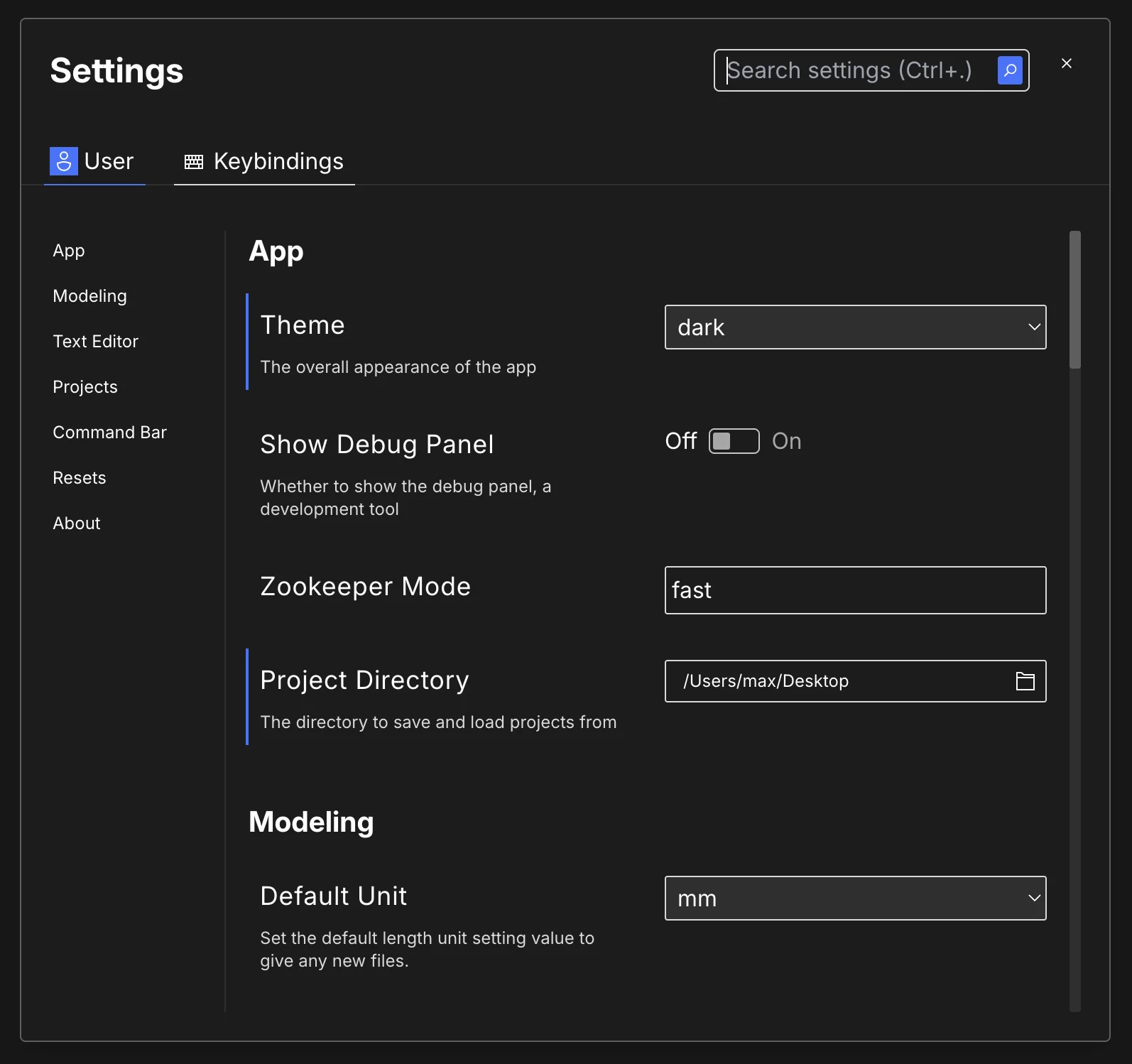Select the User tab

(x=108, y=162)
